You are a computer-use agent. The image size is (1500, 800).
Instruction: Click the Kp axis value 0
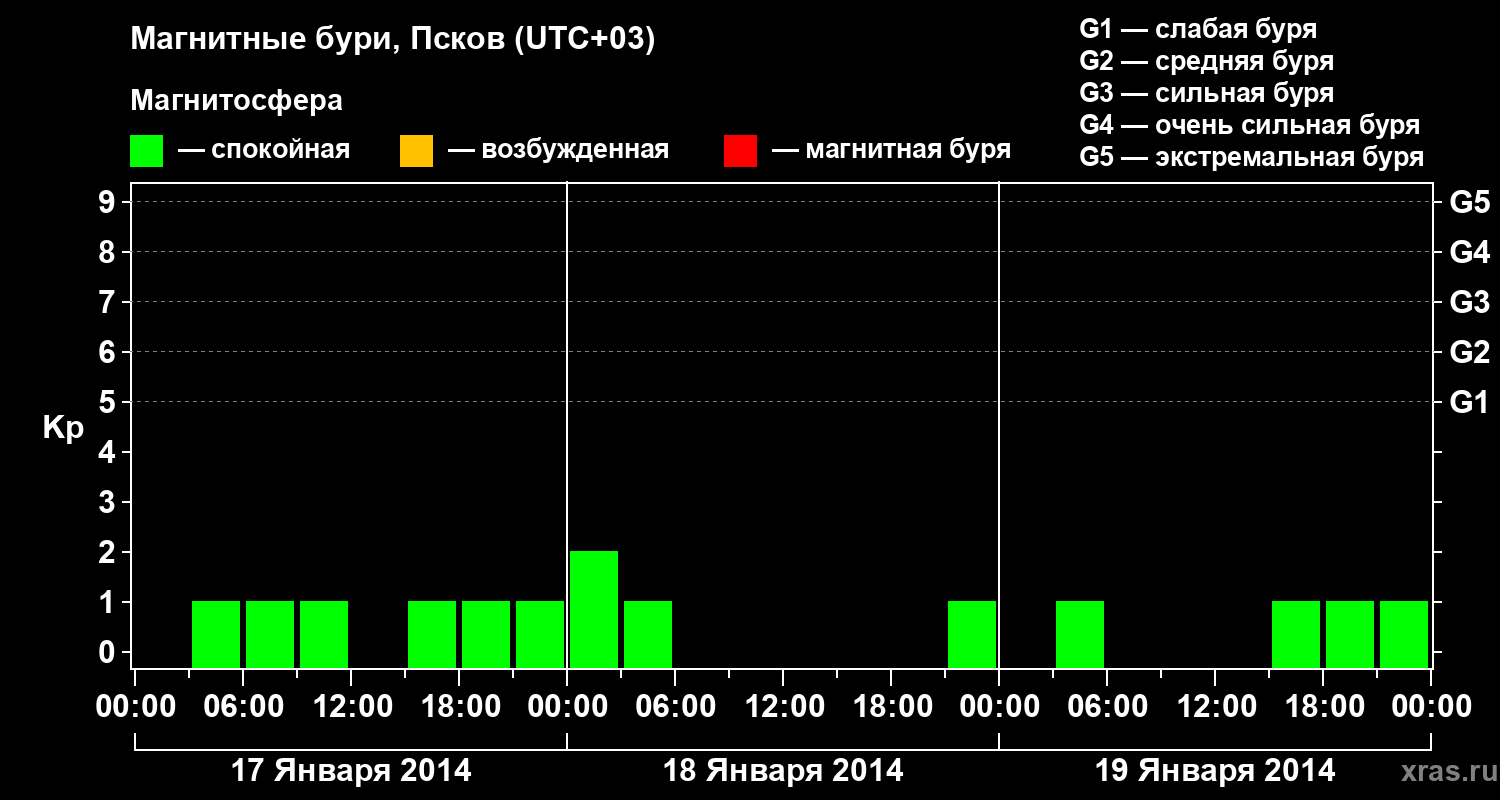tap(109, 652)
